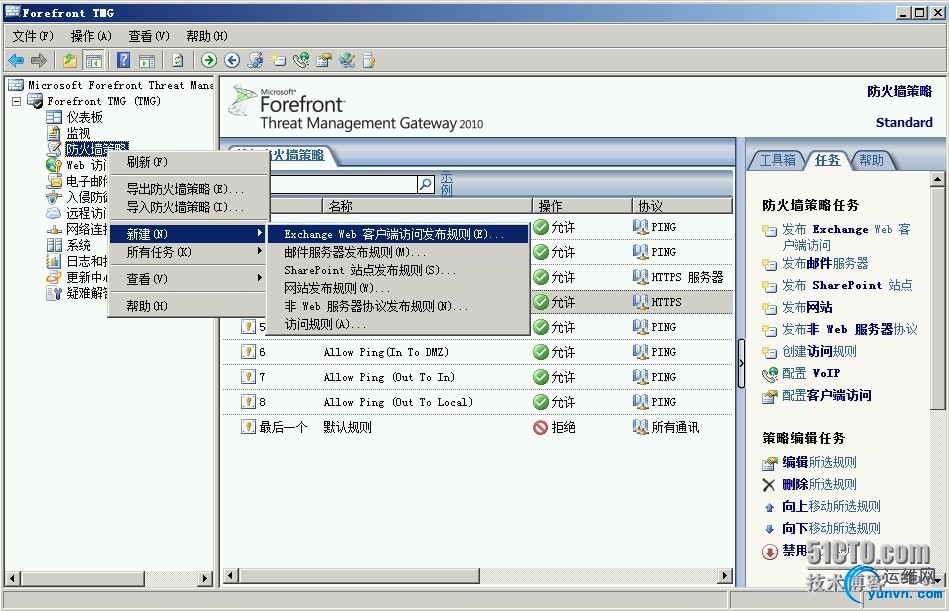949x611 pixels.
Task: Click the 发布 SharePoint 站点 task link
Action: (x=847, y=285)
